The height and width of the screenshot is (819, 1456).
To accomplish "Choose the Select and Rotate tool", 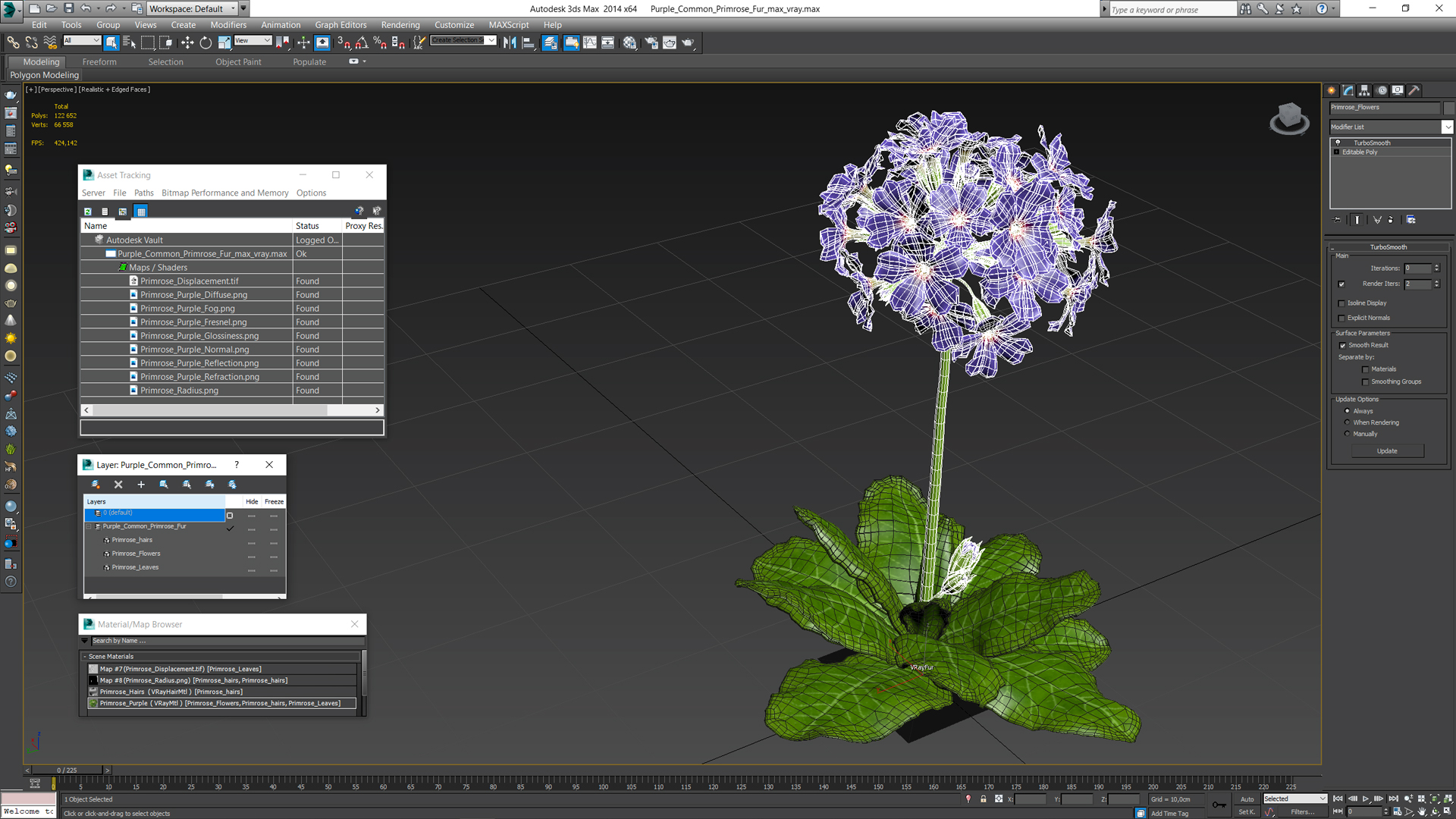I will [x=206, y=42].
